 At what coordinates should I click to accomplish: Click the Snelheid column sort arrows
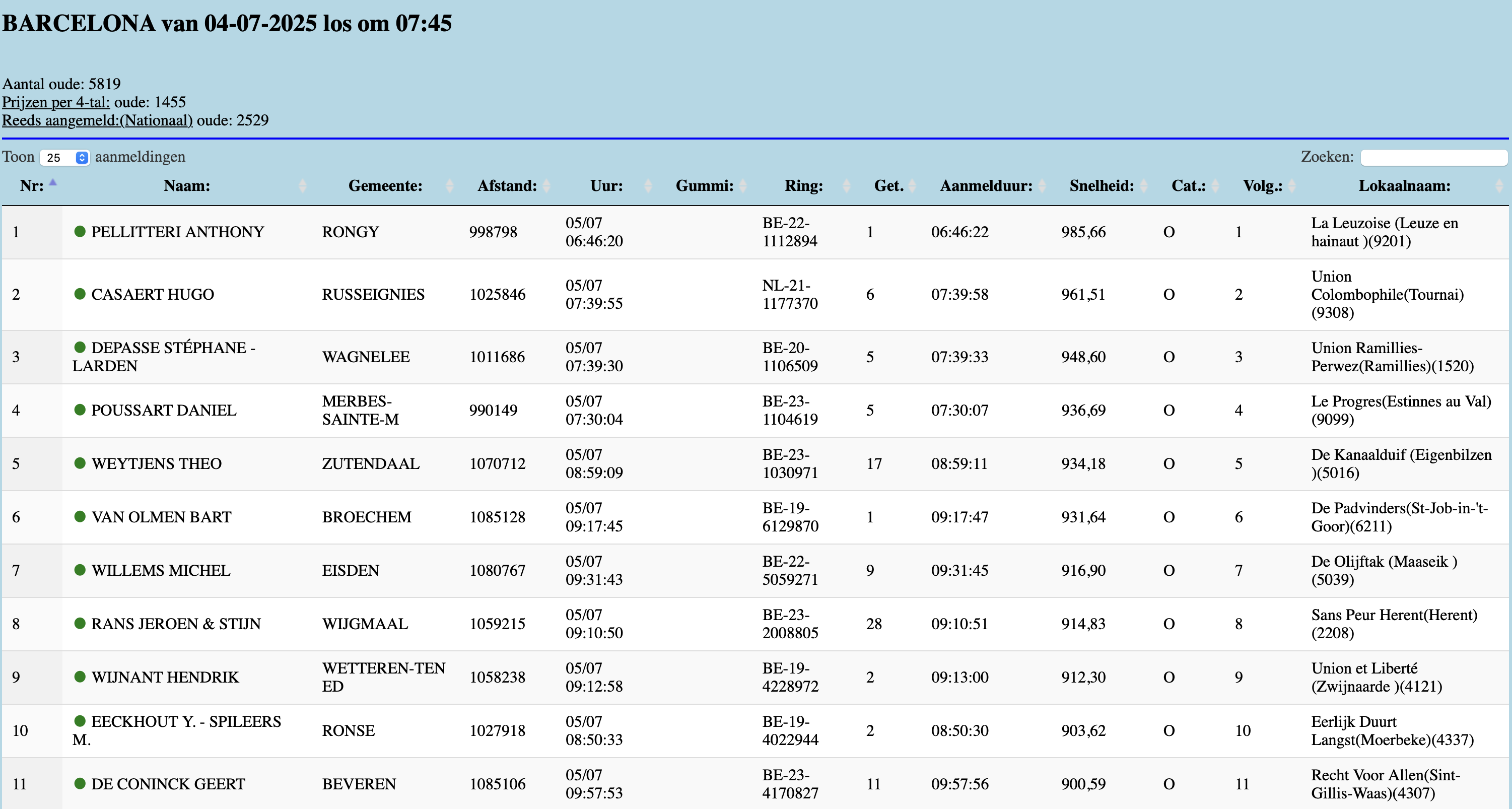pos(1144,186)
